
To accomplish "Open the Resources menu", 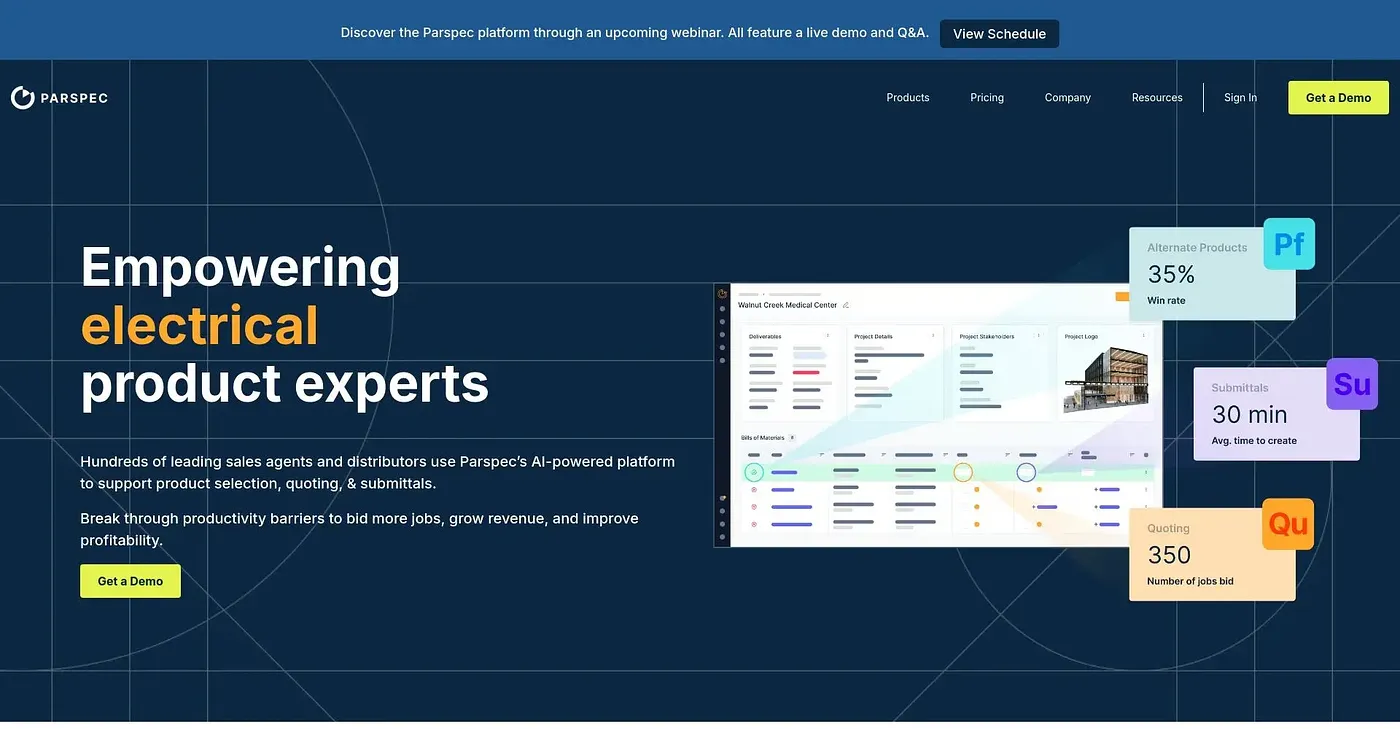I will 1157,97.
